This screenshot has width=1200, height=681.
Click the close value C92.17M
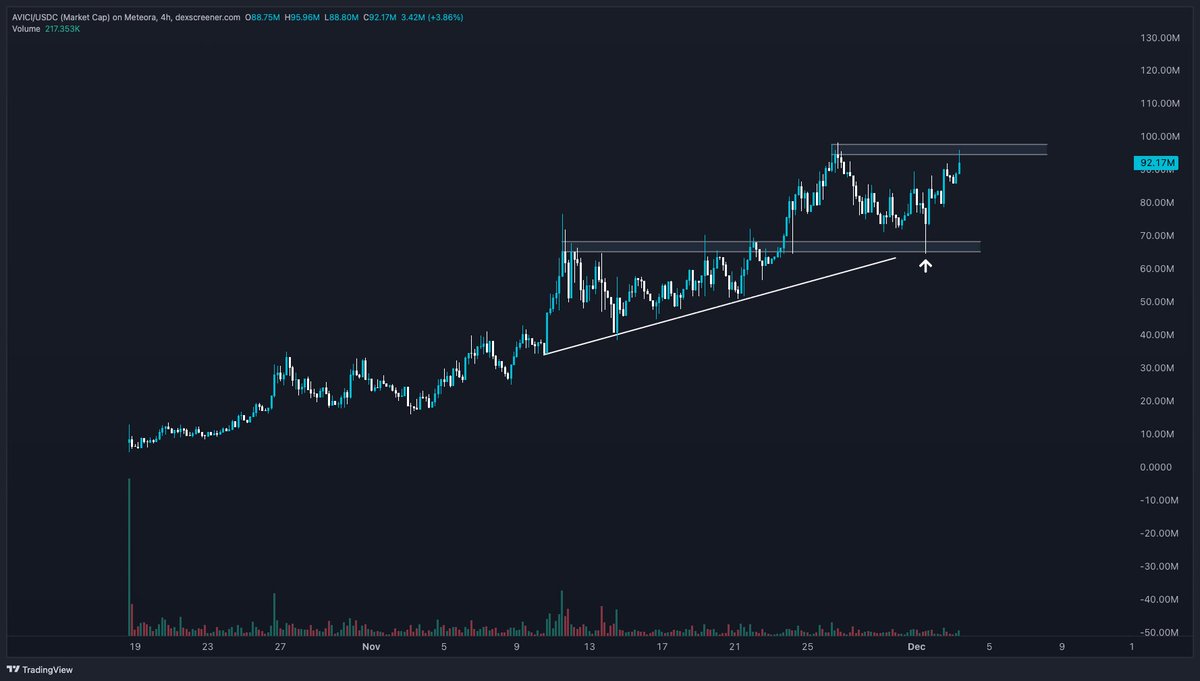click(382, 17)
